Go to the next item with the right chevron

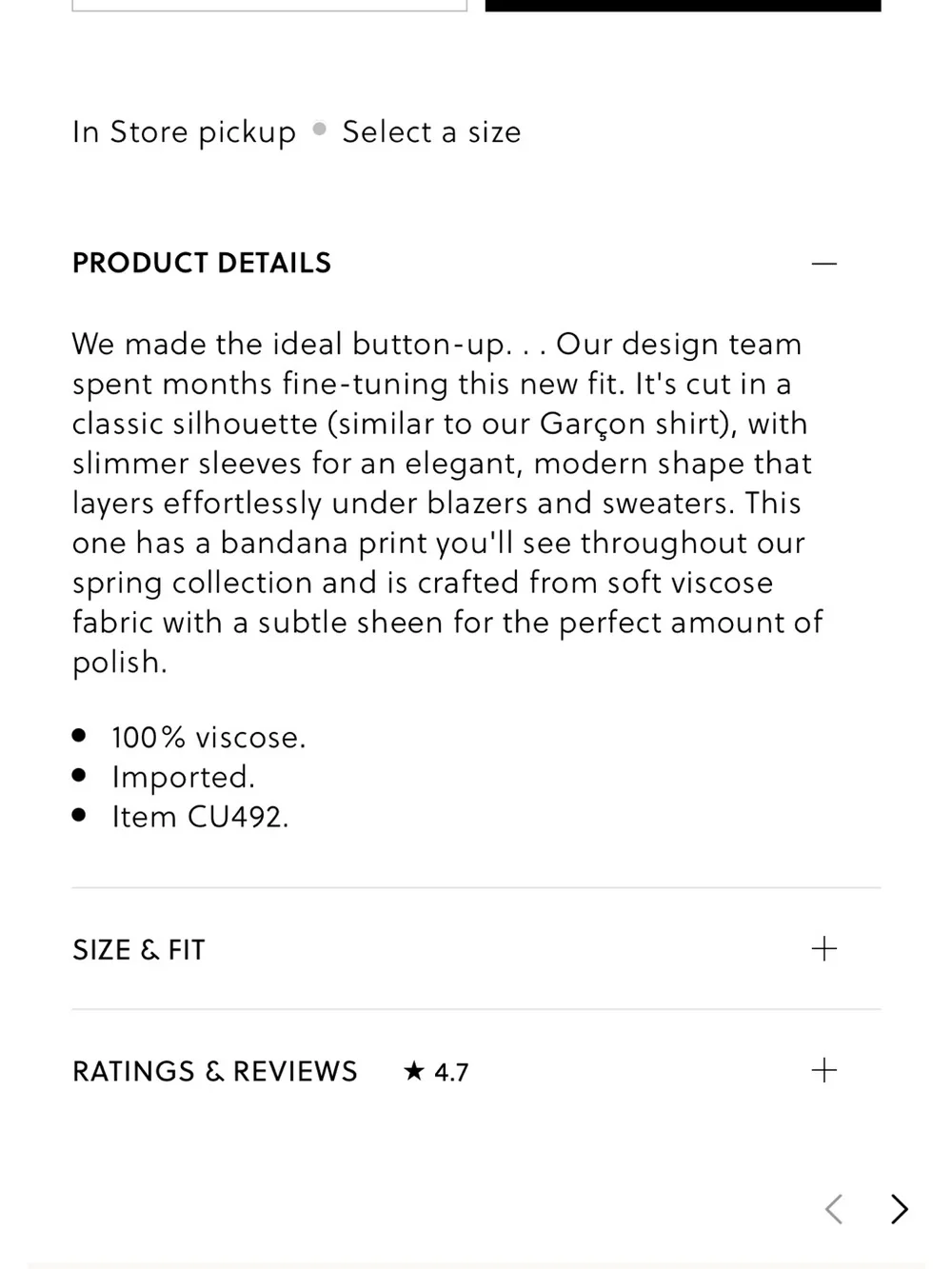(899, 1209)
